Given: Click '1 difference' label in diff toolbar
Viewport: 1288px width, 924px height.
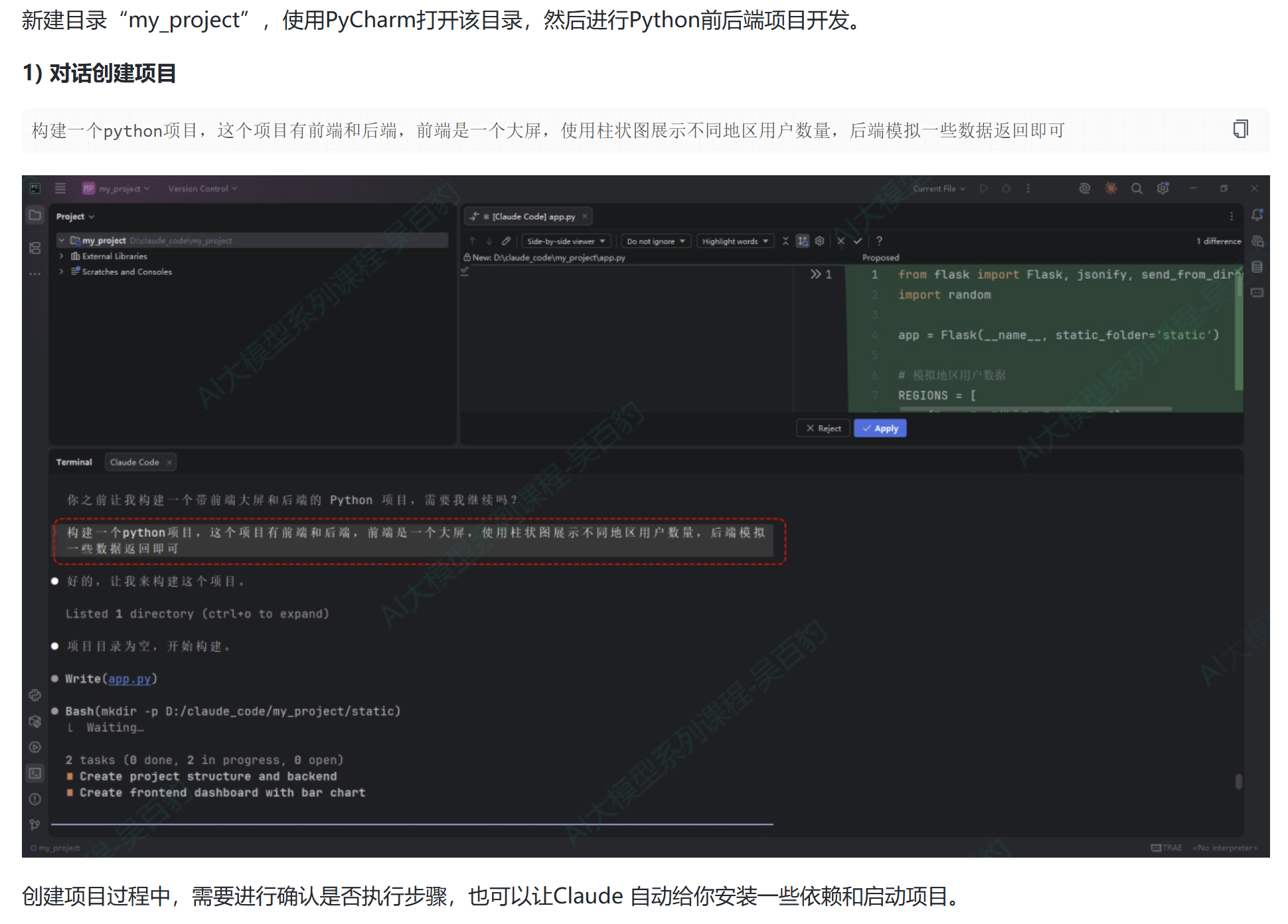Looking at the screenshot, I should [x=1219, y=241].
